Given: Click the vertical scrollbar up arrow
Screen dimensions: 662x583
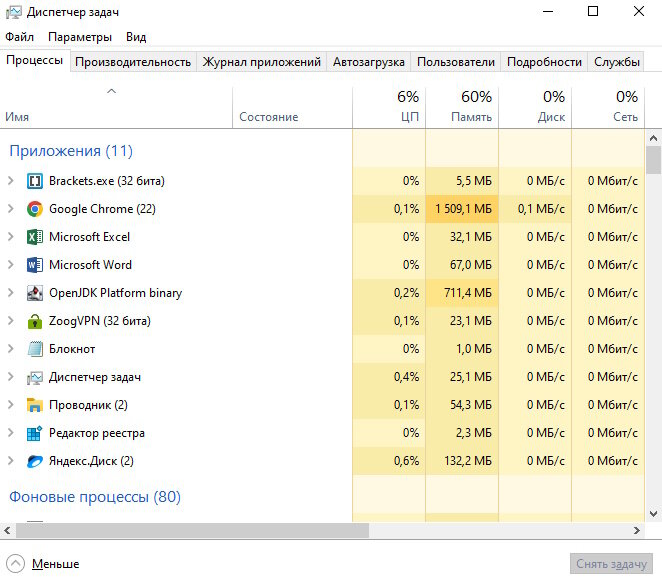Looking at the screenshot, I should tap(653, 138).
